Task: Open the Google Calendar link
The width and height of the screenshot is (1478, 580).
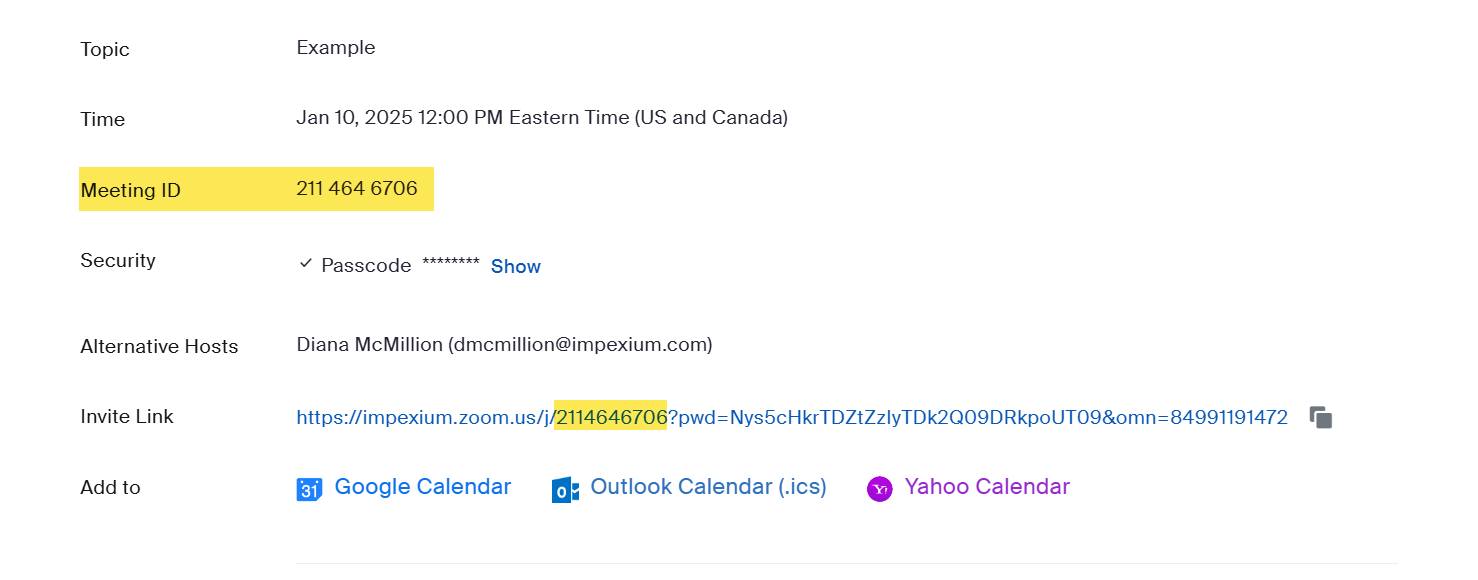Action: 423,487
